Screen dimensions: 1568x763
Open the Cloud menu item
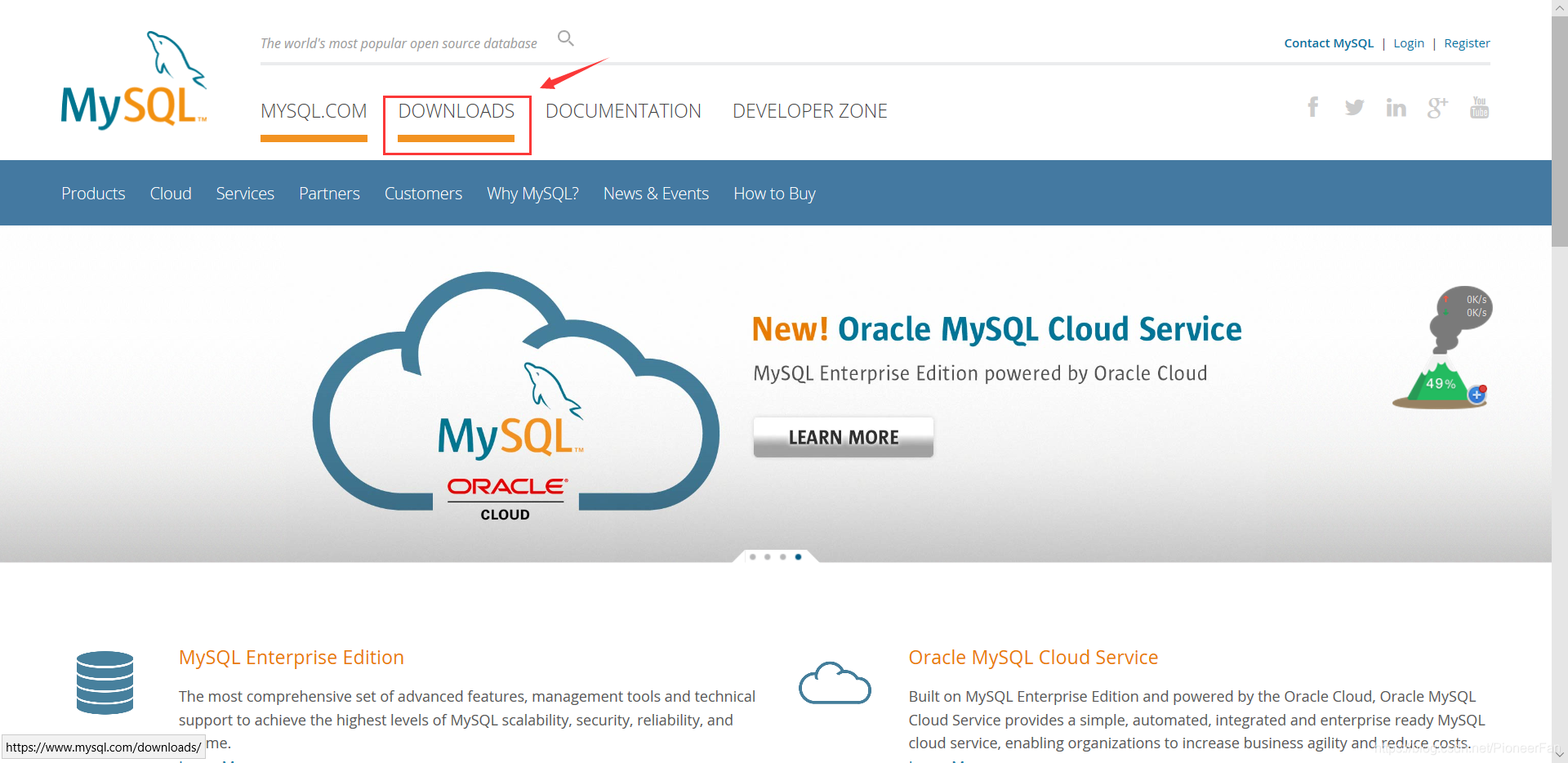coord(171,194)
